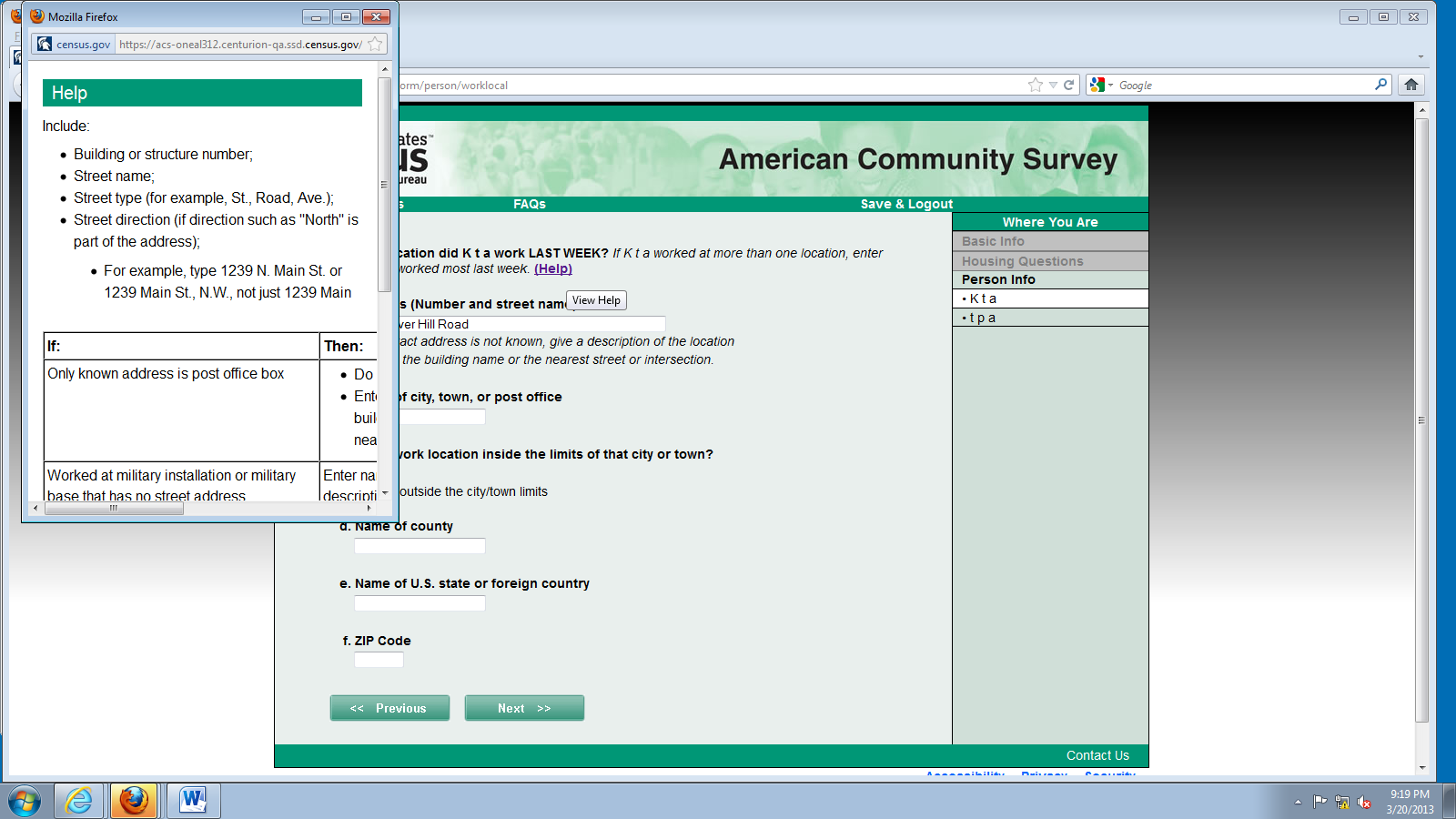Screen dimensions: 1456x819
Task: Click the bookmark star in the Help popup address bar
Action: click(x=375, y=44)
